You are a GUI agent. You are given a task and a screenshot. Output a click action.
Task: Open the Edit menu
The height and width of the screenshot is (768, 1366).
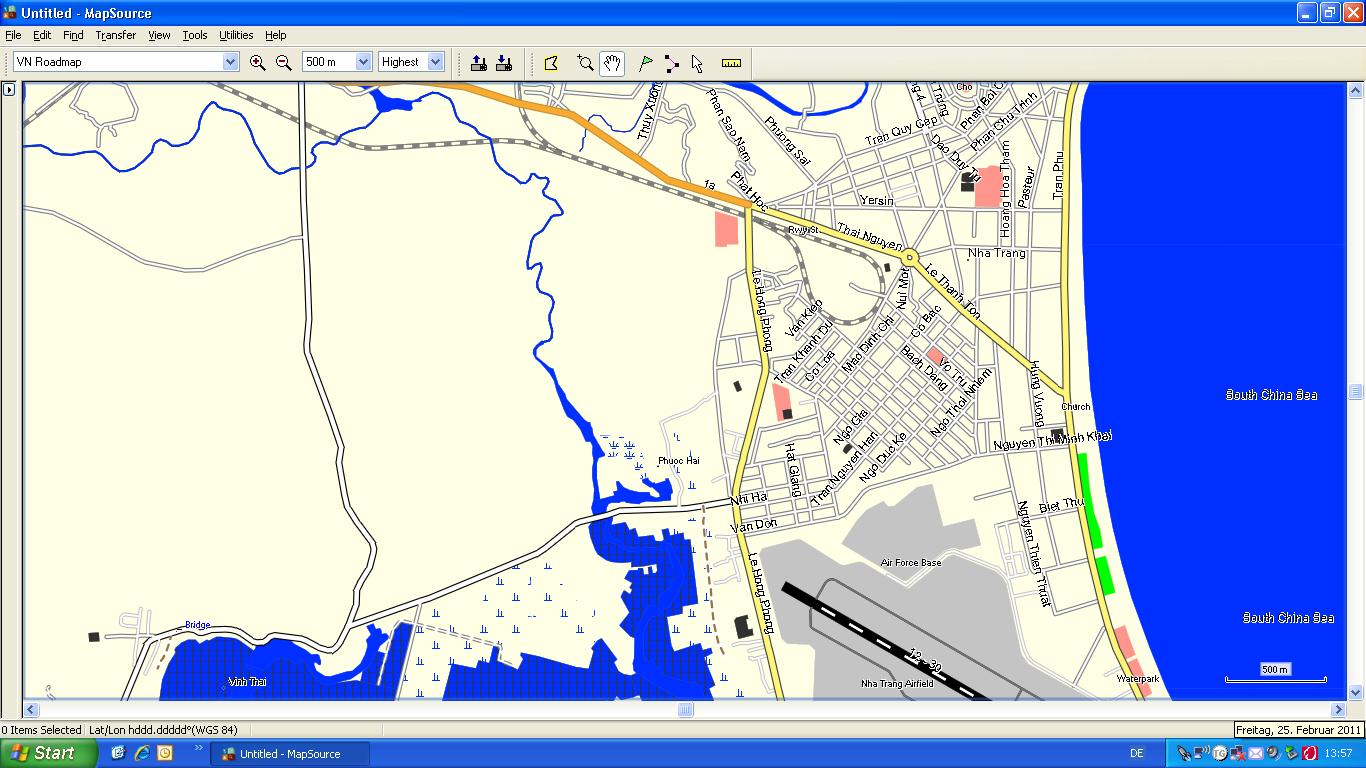point(42,35)
